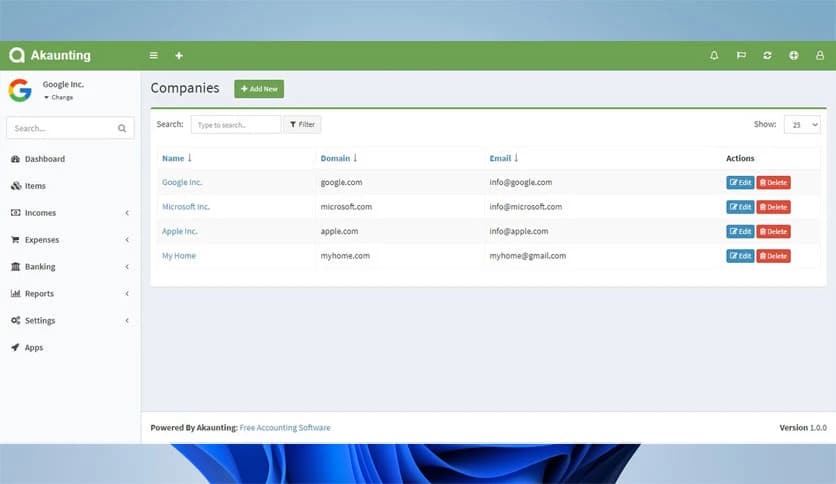Image resolution: width=836 pixels, height=484 pixels.
Task: Click the myhome.com domain cell
Action: click(x=345, y=256)
